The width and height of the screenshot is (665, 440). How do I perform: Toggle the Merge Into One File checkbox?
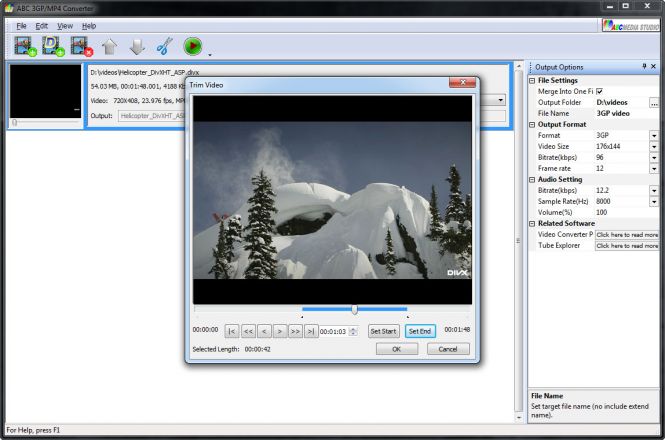[600, 91]
